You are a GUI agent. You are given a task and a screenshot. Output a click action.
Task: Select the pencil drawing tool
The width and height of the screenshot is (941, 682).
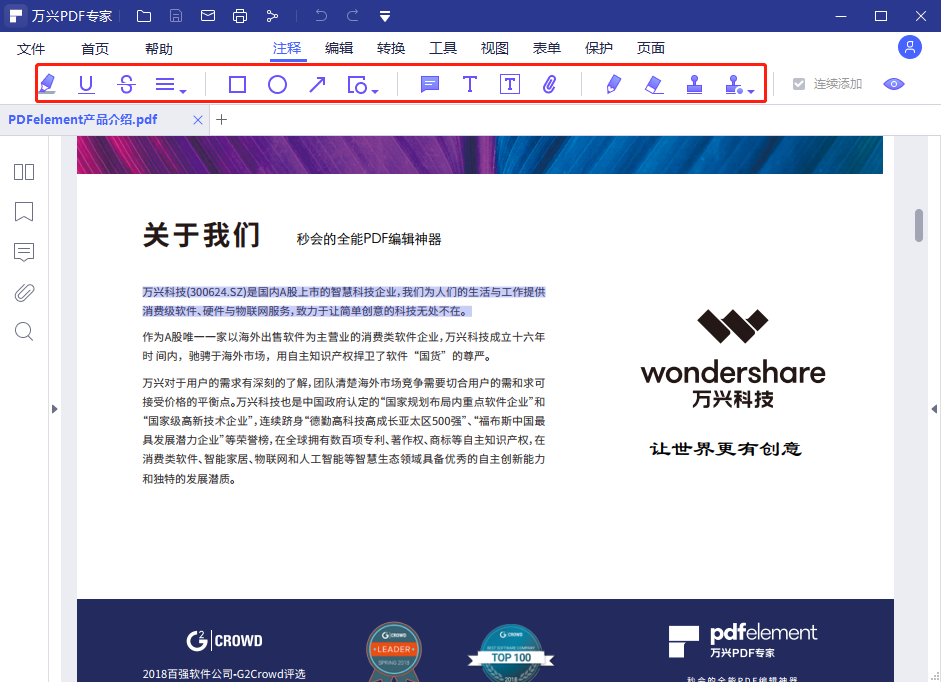click(x=612, y=85)
